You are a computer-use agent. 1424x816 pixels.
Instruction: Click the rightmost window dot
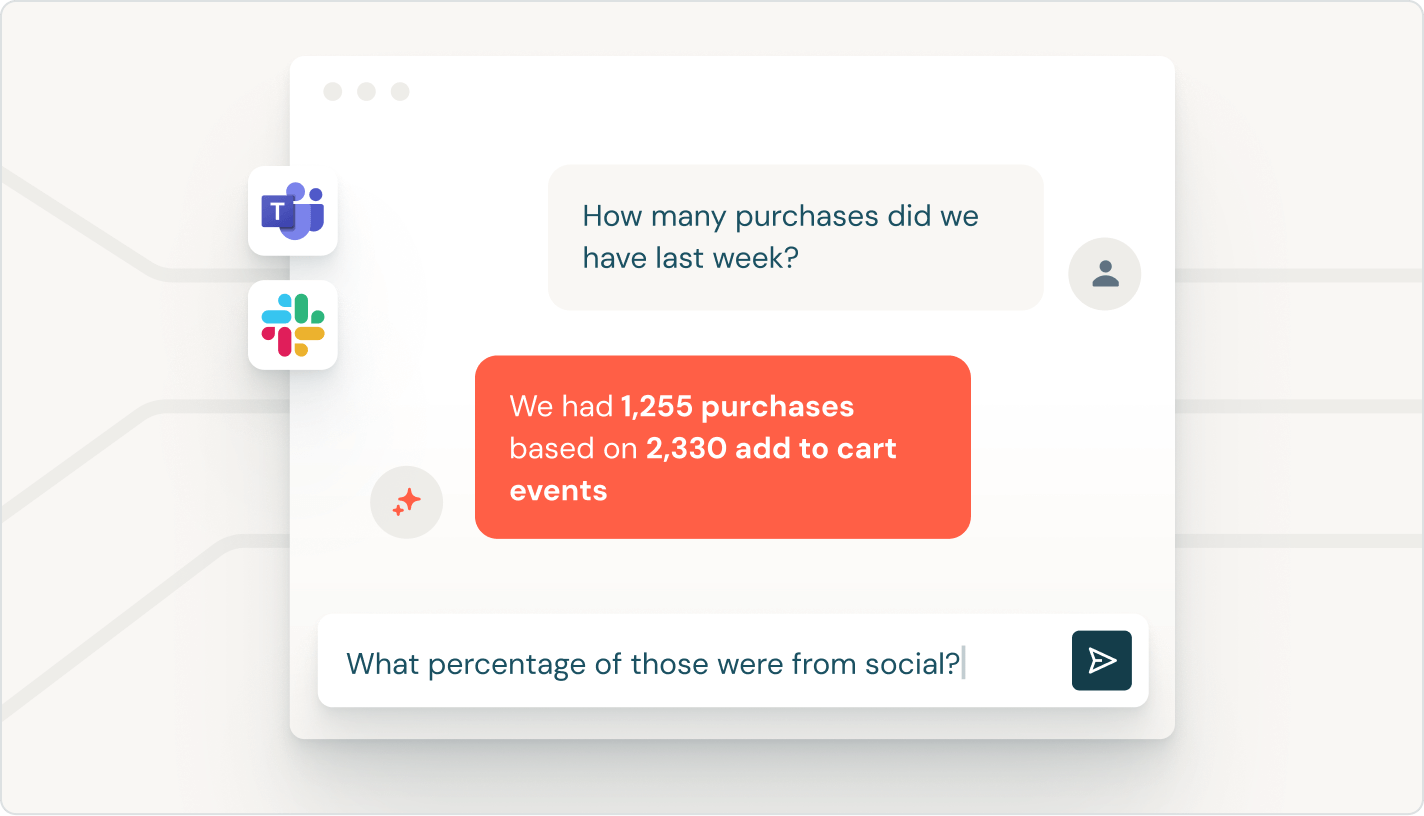pos(400,92)
